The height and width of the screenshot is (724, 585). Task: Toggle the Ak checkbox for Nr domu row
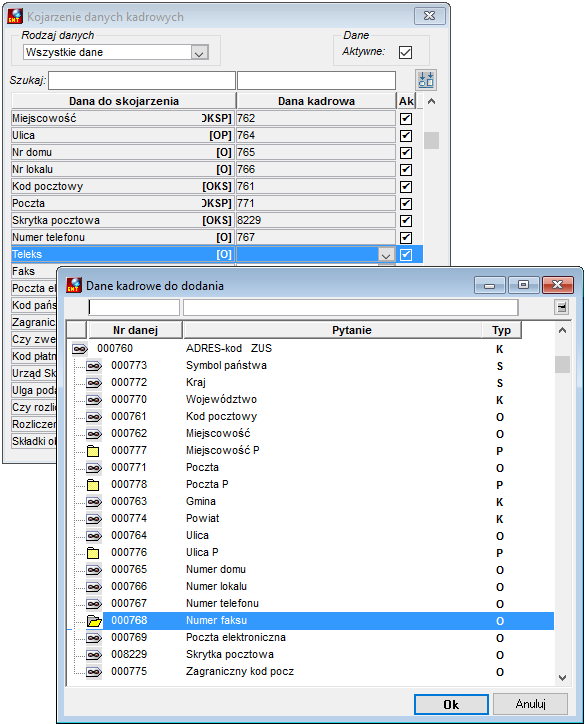tap(406, 153)
